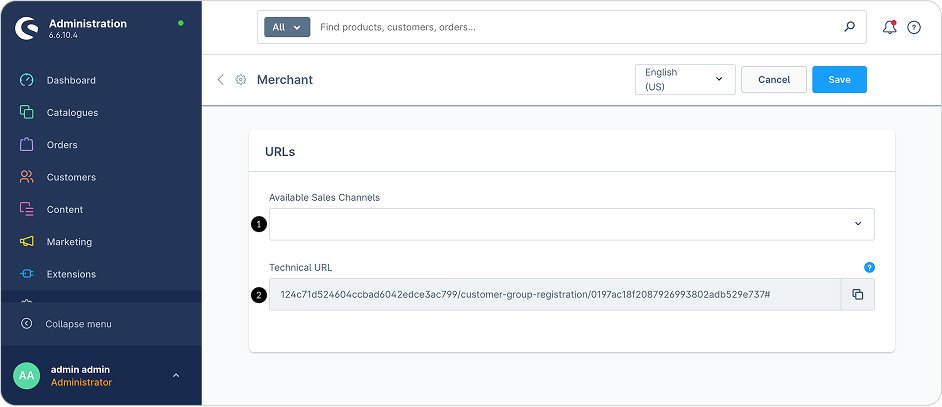This screenshot has height=407, width=942.
Task: Open the Orders menu item
Action: point(61,145)
